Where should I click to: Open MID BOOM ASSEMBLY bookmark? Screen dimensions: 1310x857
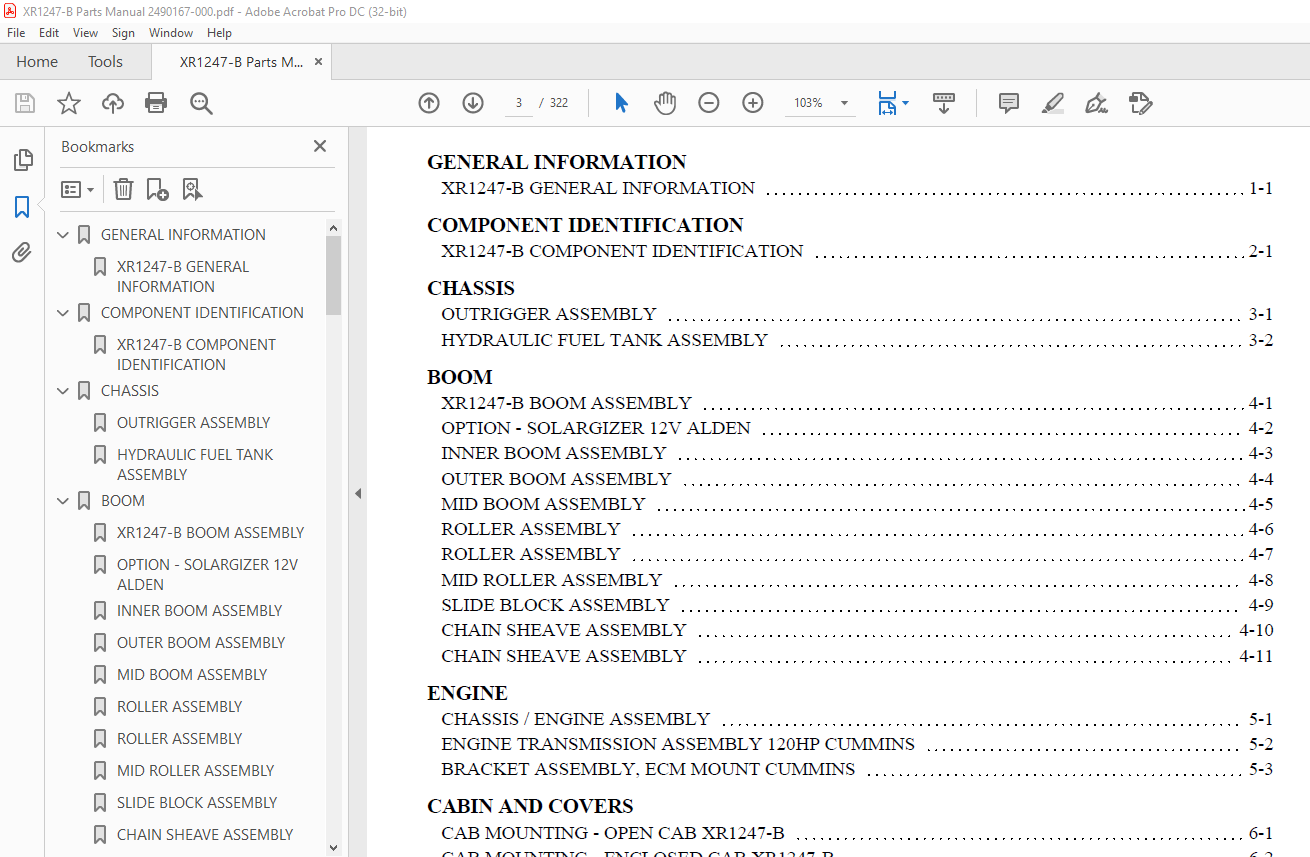pyautogui.click(x=192, y=675)
